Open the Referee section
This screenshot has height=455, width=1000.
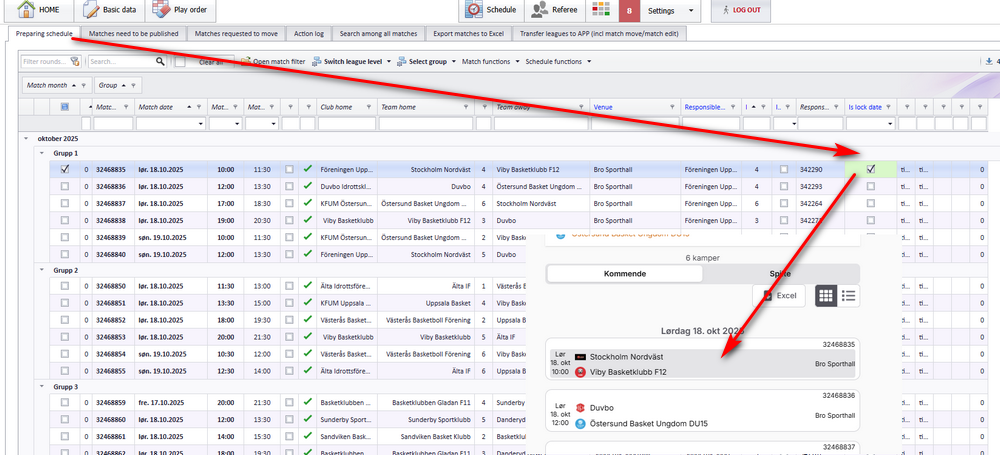pyautogui.click(x=554, y=10)
